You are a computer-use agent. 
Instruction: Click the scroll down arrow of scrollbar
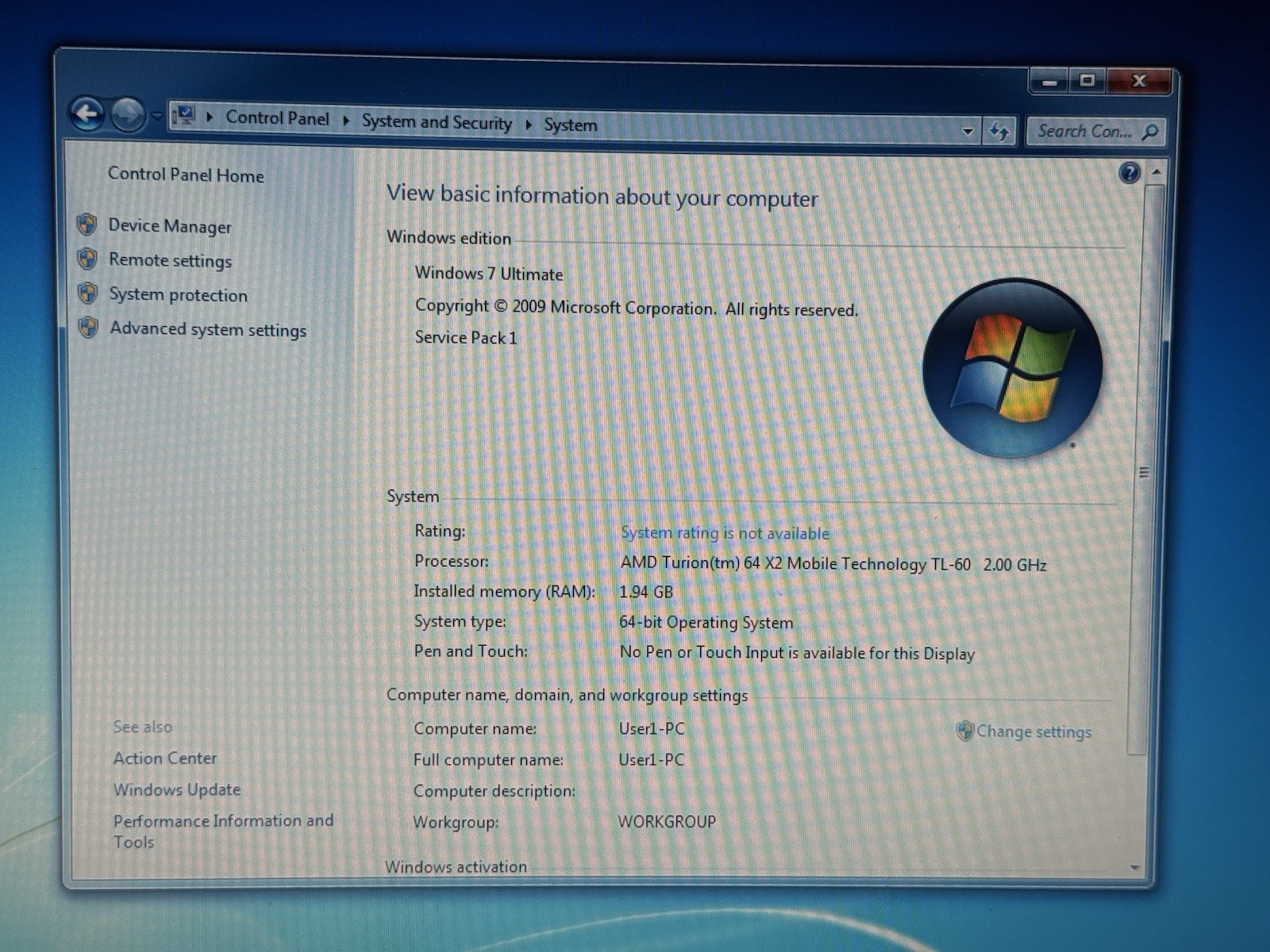point(1135,867)
